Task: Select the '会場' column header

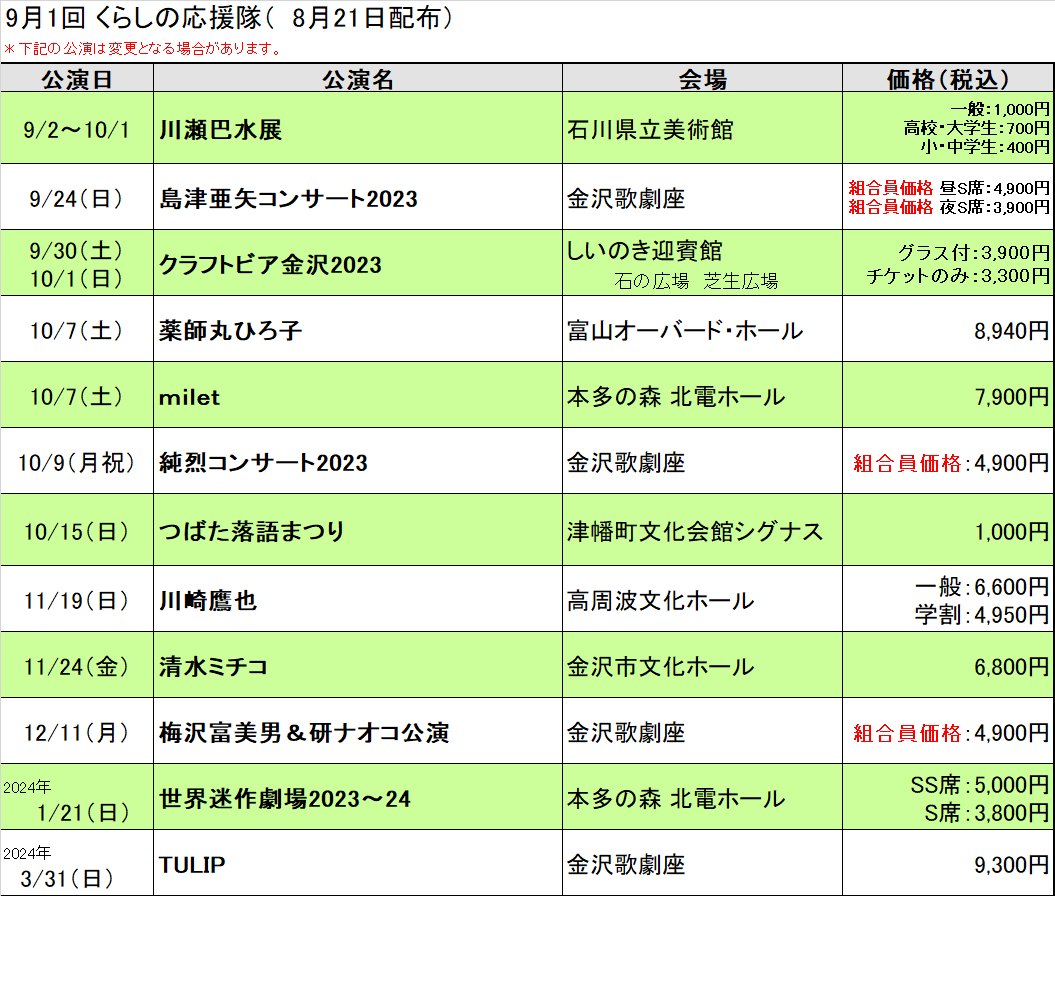Action: 702,79
